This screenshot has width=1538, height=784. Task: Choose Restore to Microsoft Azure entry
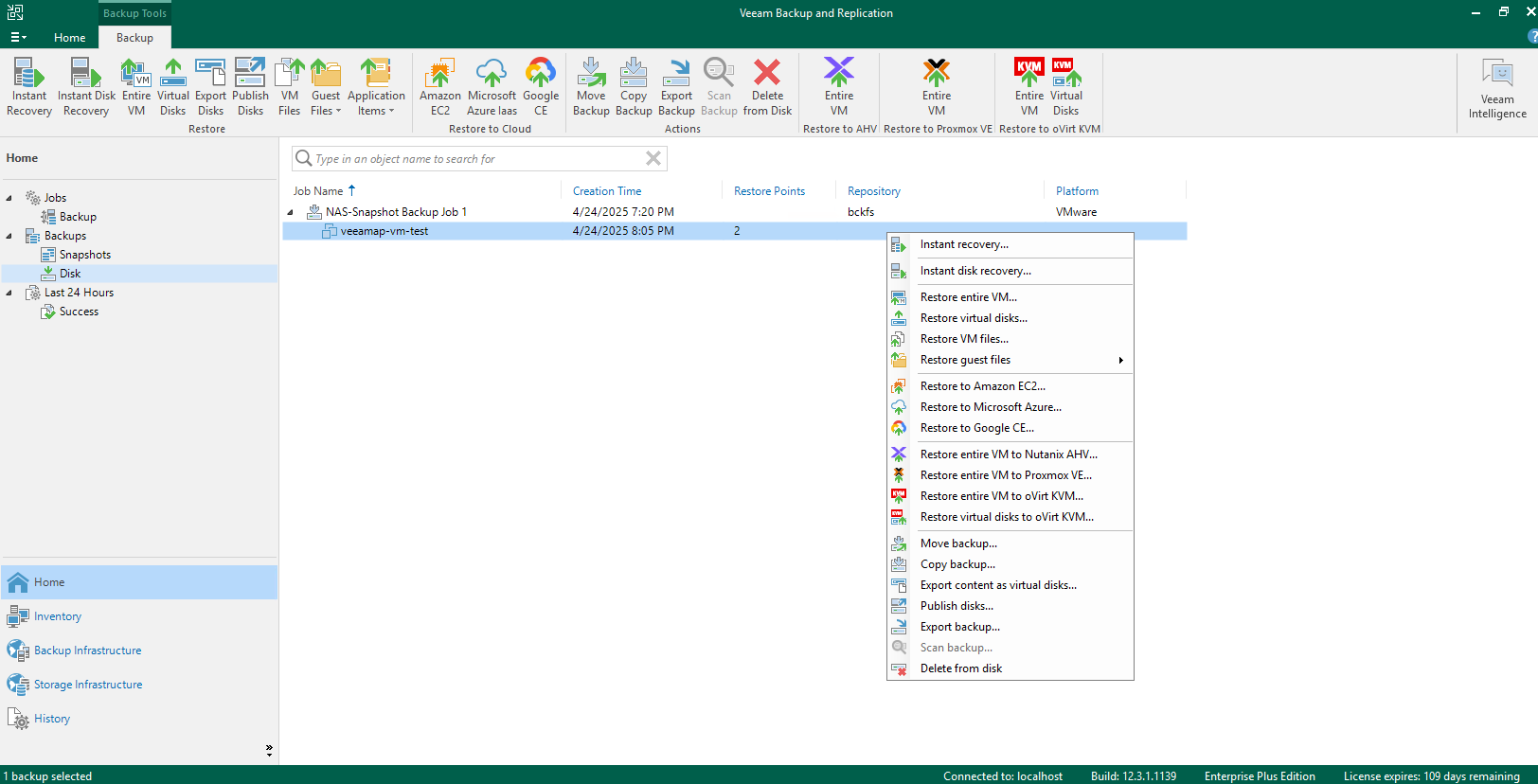(x=1010, y=407)
